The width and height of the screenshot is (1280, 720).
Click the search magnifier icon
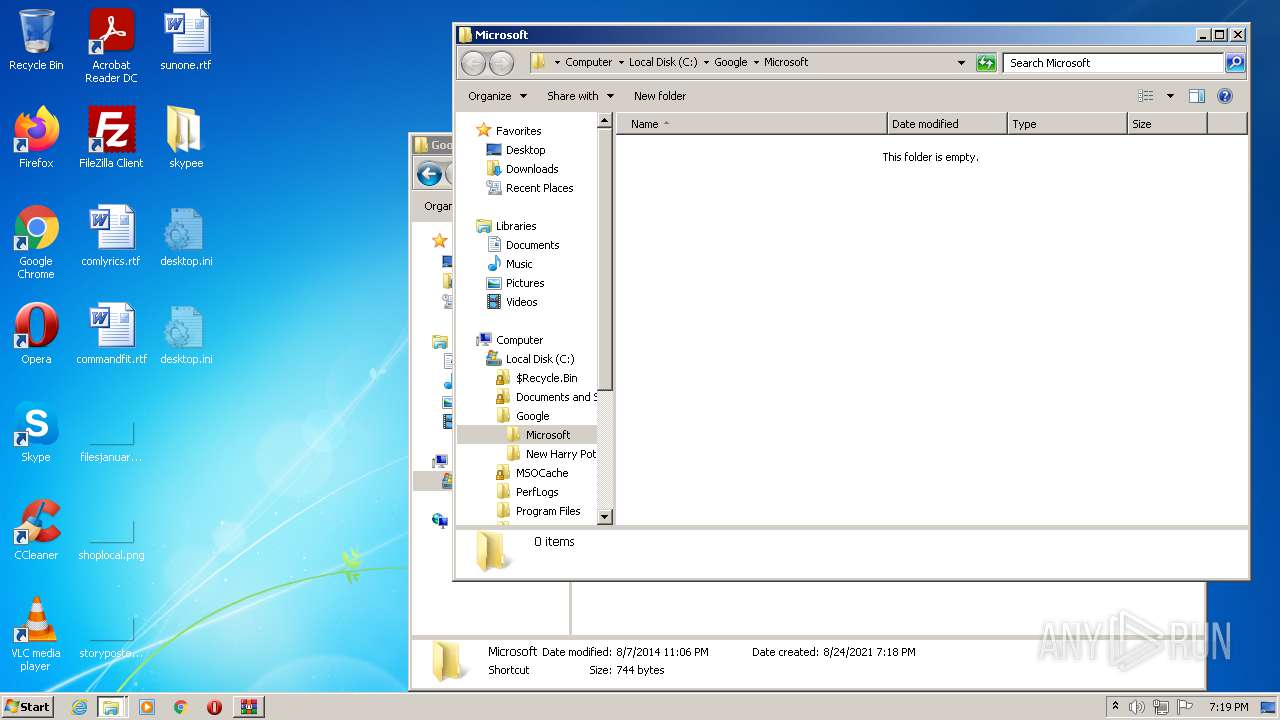coord(1235,63)
